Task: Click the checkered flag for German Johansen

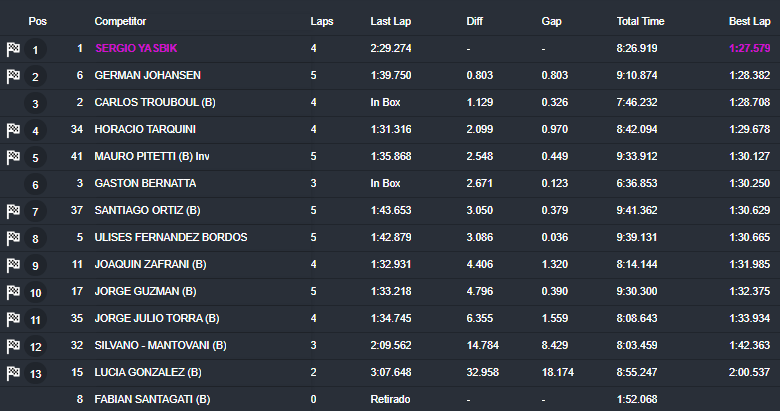Action: coord(13,75)
